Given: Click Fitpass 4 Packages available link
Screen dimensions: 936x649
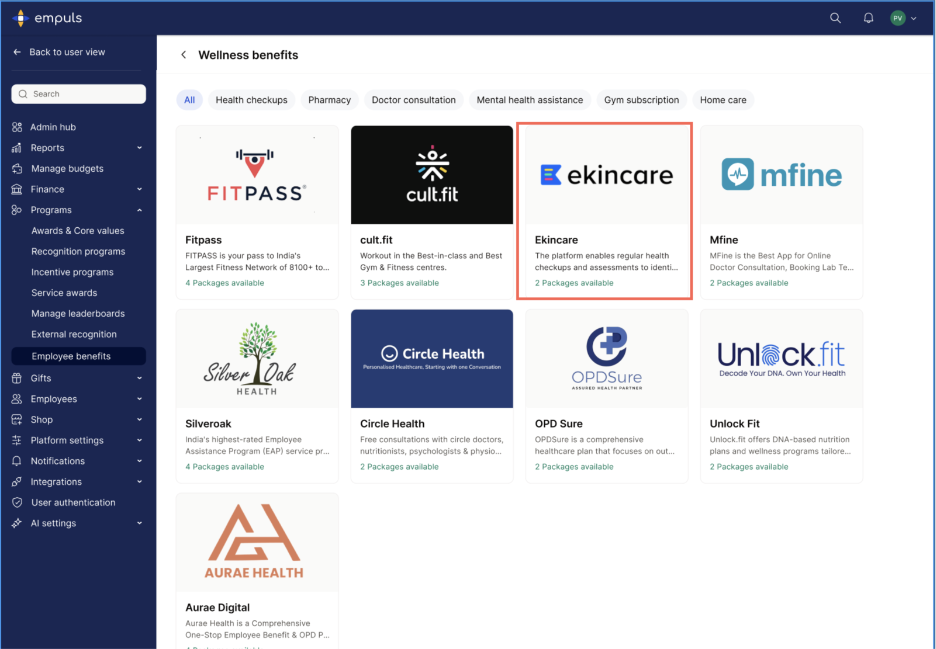Looking at the screenshot, I should click(224, 283).
